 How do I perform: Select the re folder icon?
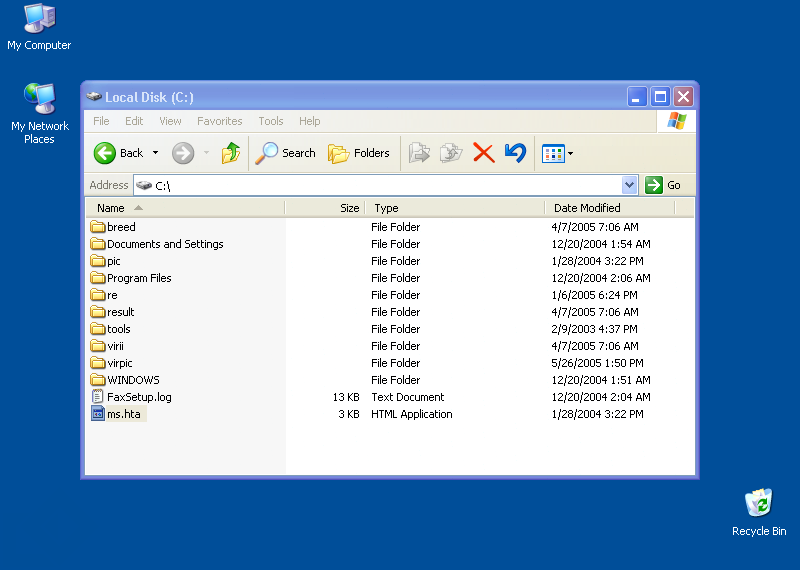click(x=97, y=294)
